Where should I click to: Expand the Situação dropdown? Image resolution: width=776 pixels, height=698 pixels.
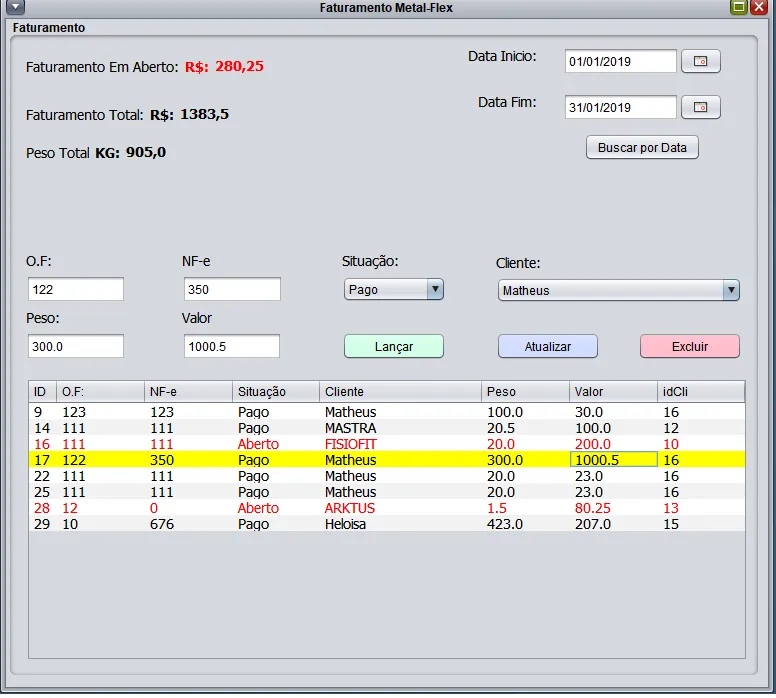[x=434, y=290]
